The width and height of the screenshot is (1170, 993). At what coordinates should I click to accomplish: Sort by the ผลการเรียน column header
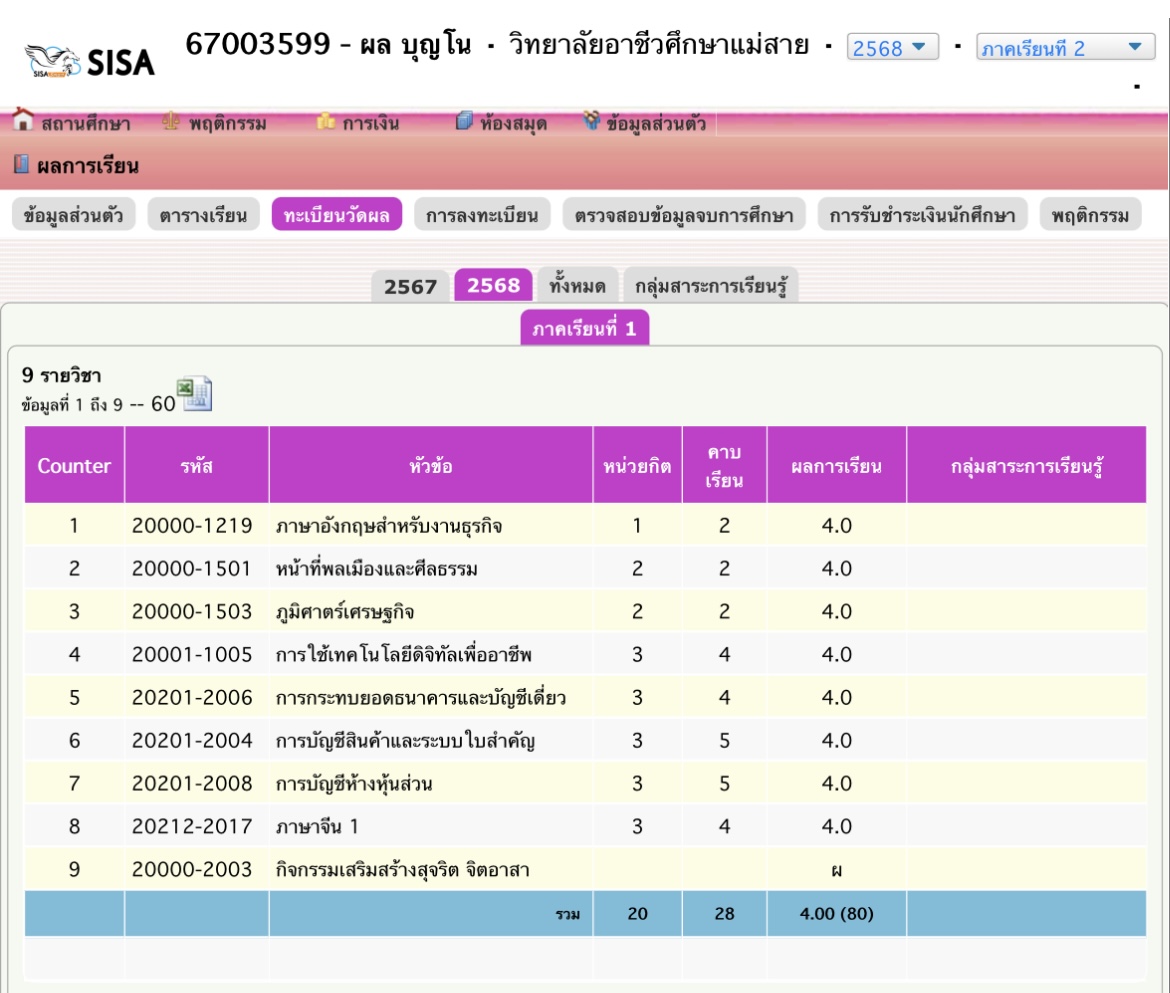click(836, 465)
